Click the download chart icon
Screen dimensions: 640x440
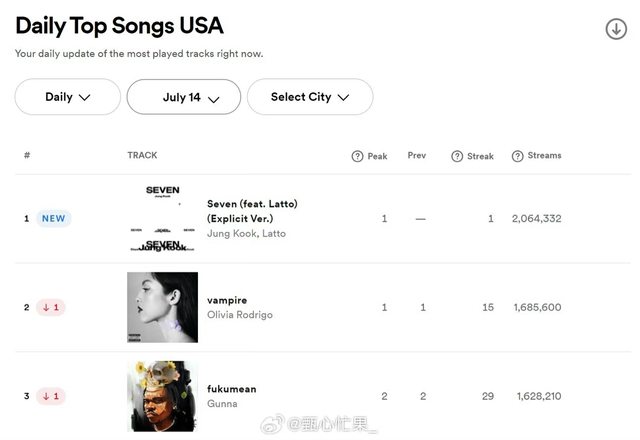(616, 29)
